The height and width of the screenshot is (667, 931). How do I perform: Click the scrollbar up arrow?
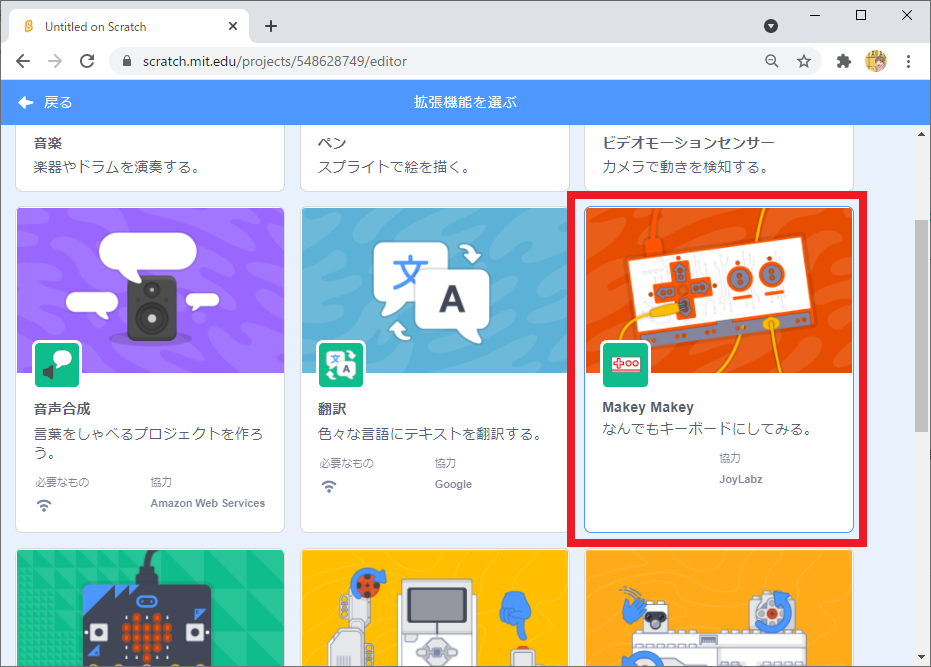922,134
